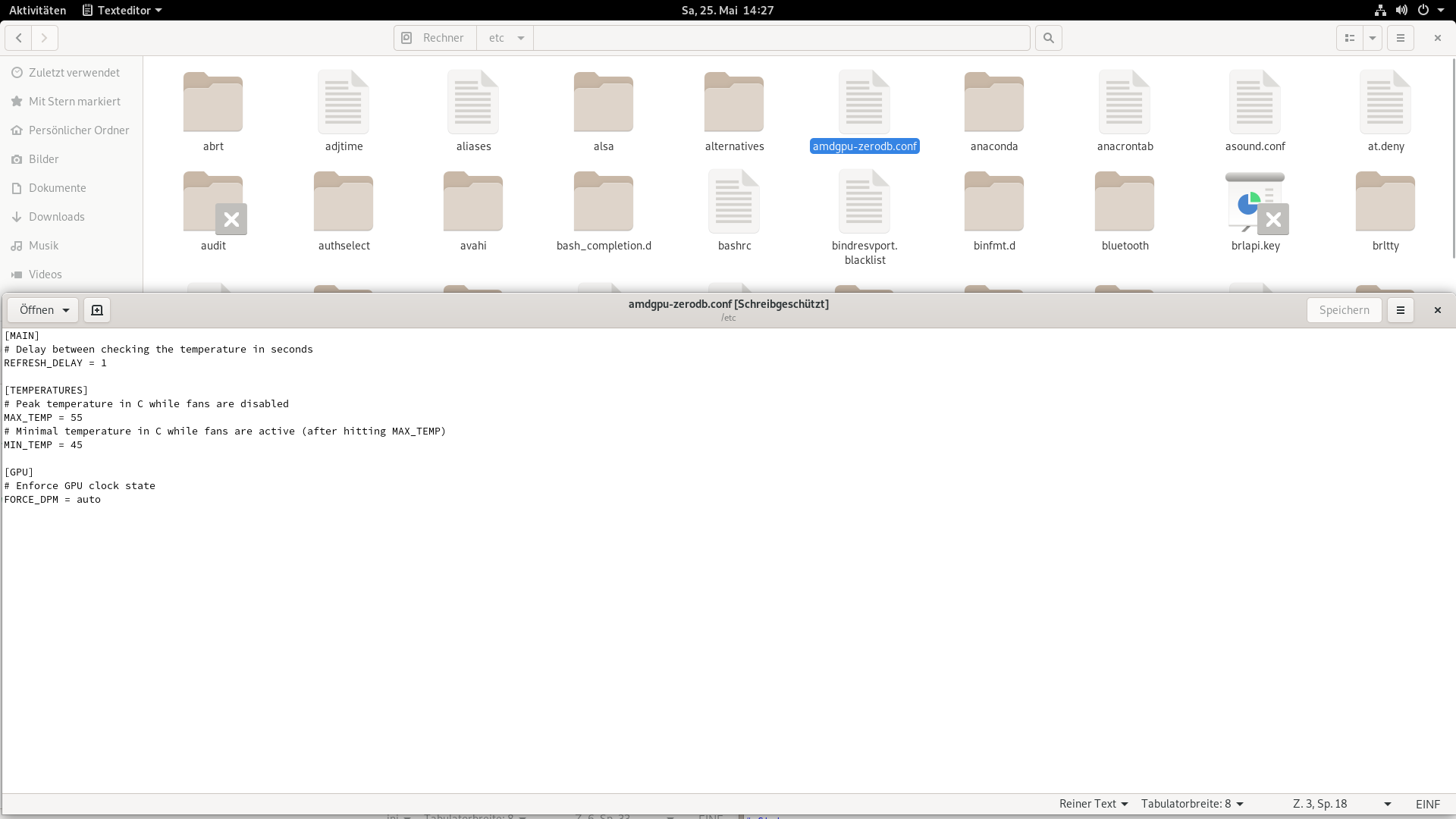Toggle icon/list view mode button
Image resolution: width=1456 pixels, height=819 pixels.
point(1349,38)
